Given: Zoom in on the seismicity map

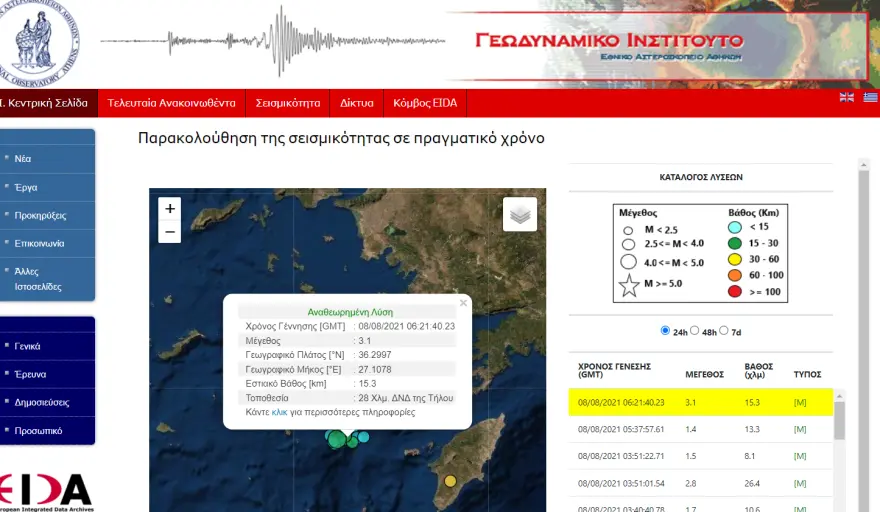Looking at the screenshot, I should click(x=170, y=209).
